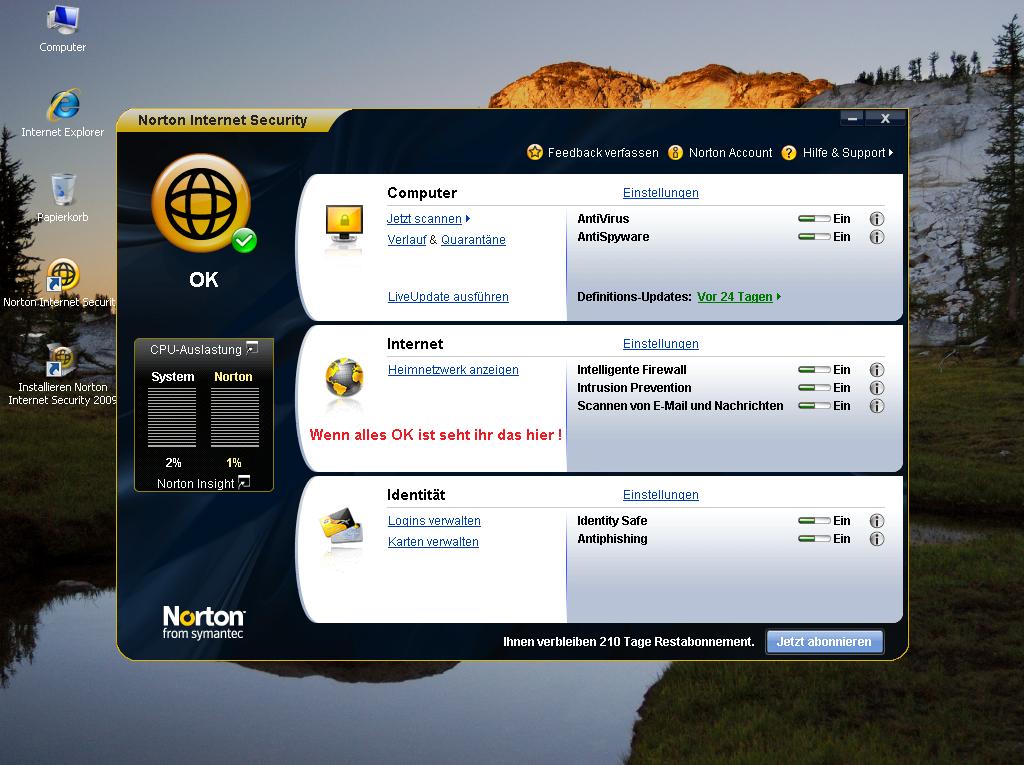This screenshot has width=1024, height=765.
Task: Toggle the AntiVirus switch
Action: [814, 219]
